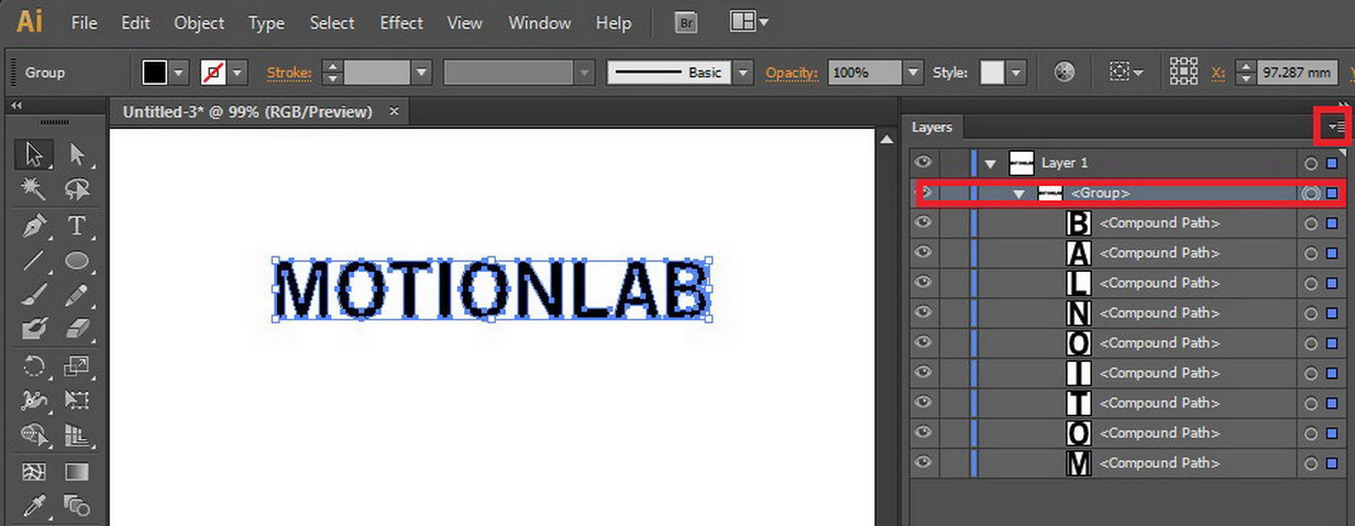Select the Scale tool
The width and height of the screenshot is (1355, 526).
tap(77, 366)
